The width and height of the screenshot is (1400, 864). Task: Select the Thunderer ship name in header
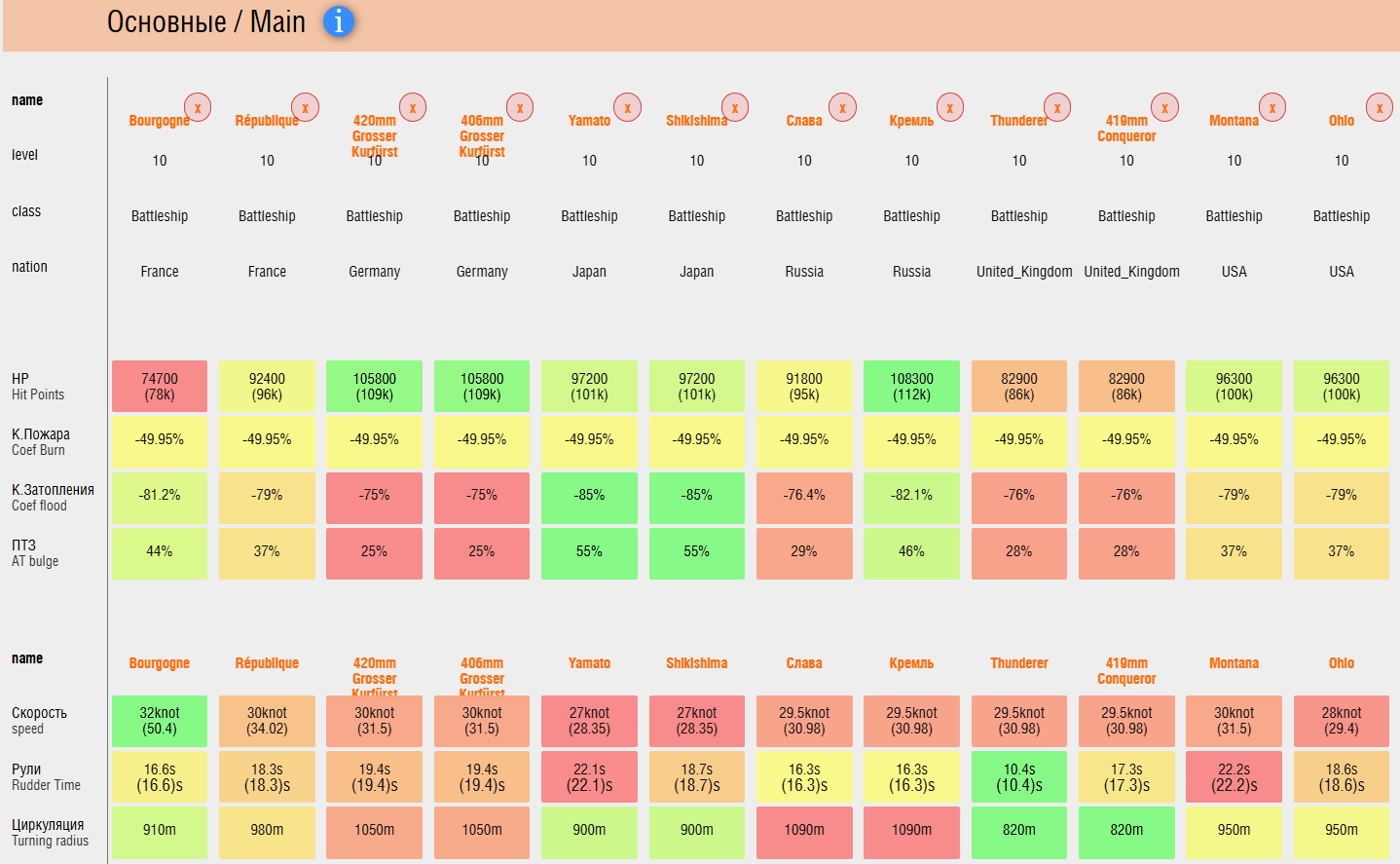pyautogui.click(x=1018, y=121)
